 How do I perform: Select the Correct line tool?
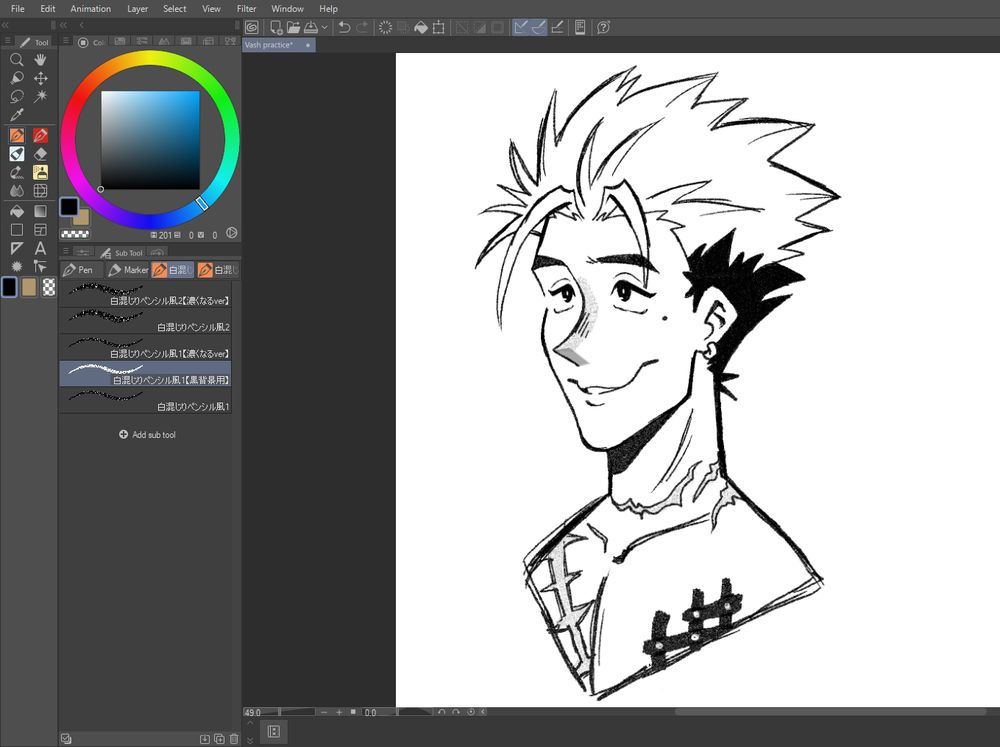(x=40, y=266)
